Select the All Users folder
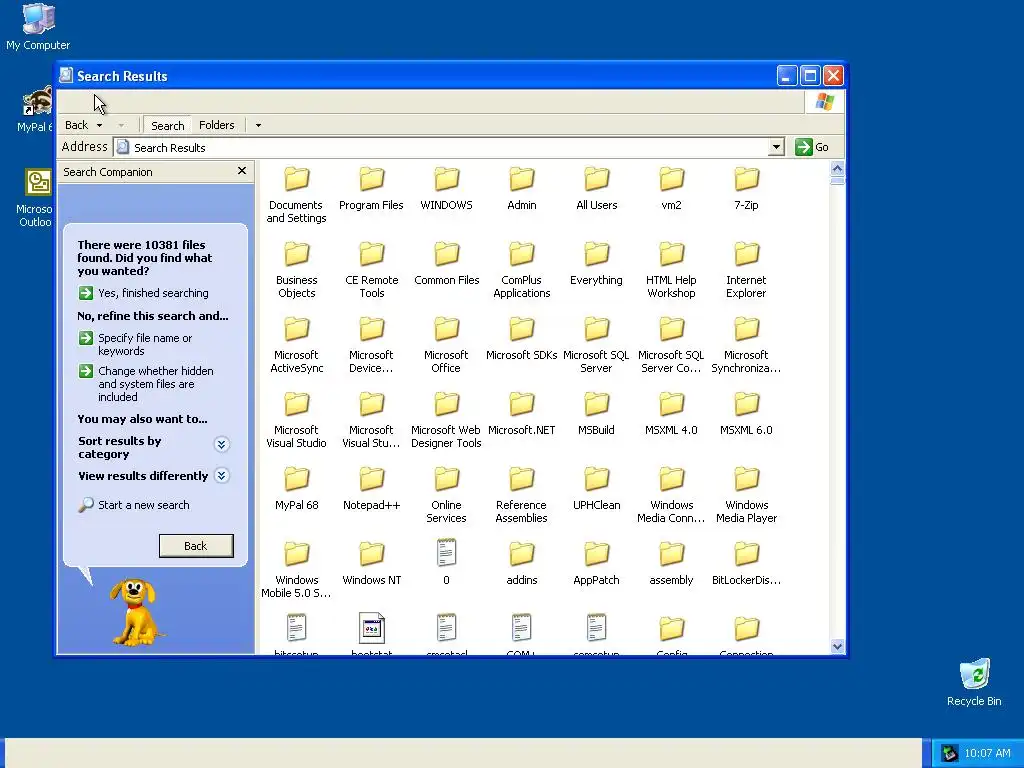 pos(597,188)
